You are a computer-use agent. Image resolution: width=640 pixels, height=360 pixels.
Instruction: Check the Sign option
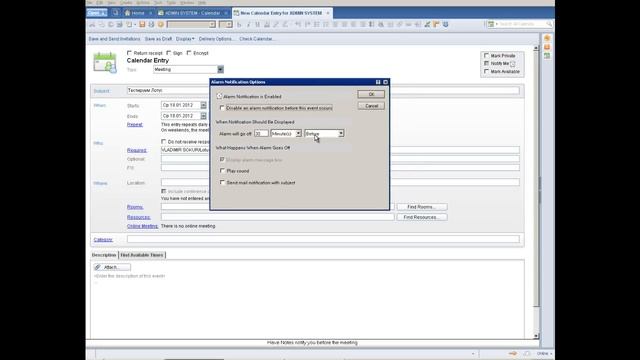[169, 53]
